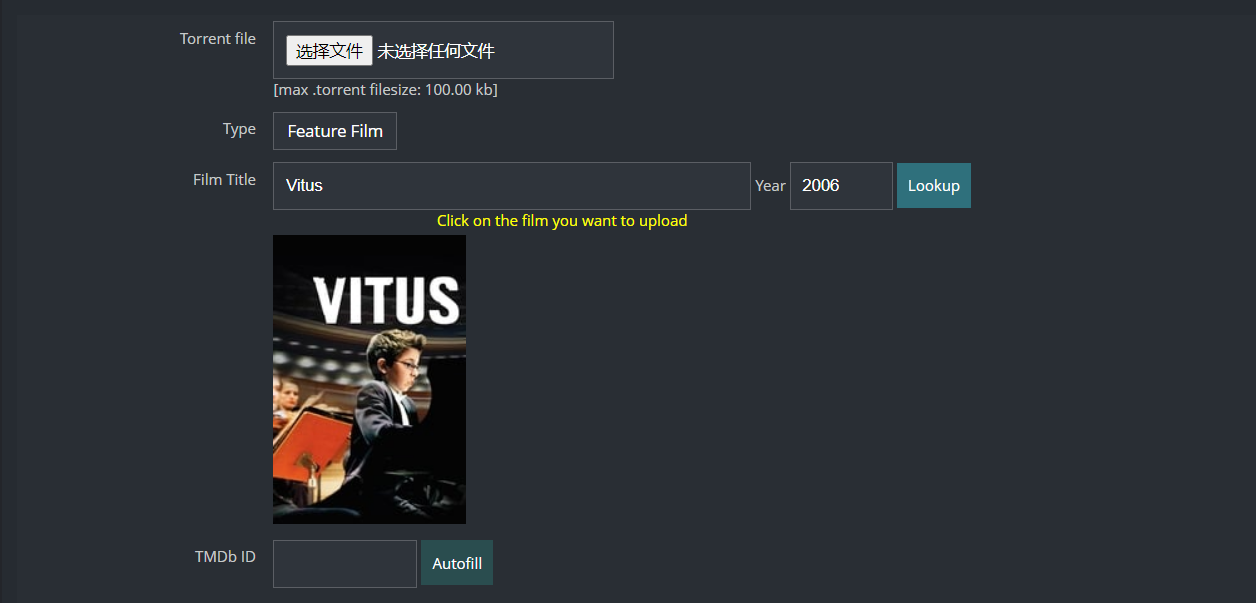Click the Year label beside the title
The height and width of the screenshot is (603, 1256).
point(770,186)
